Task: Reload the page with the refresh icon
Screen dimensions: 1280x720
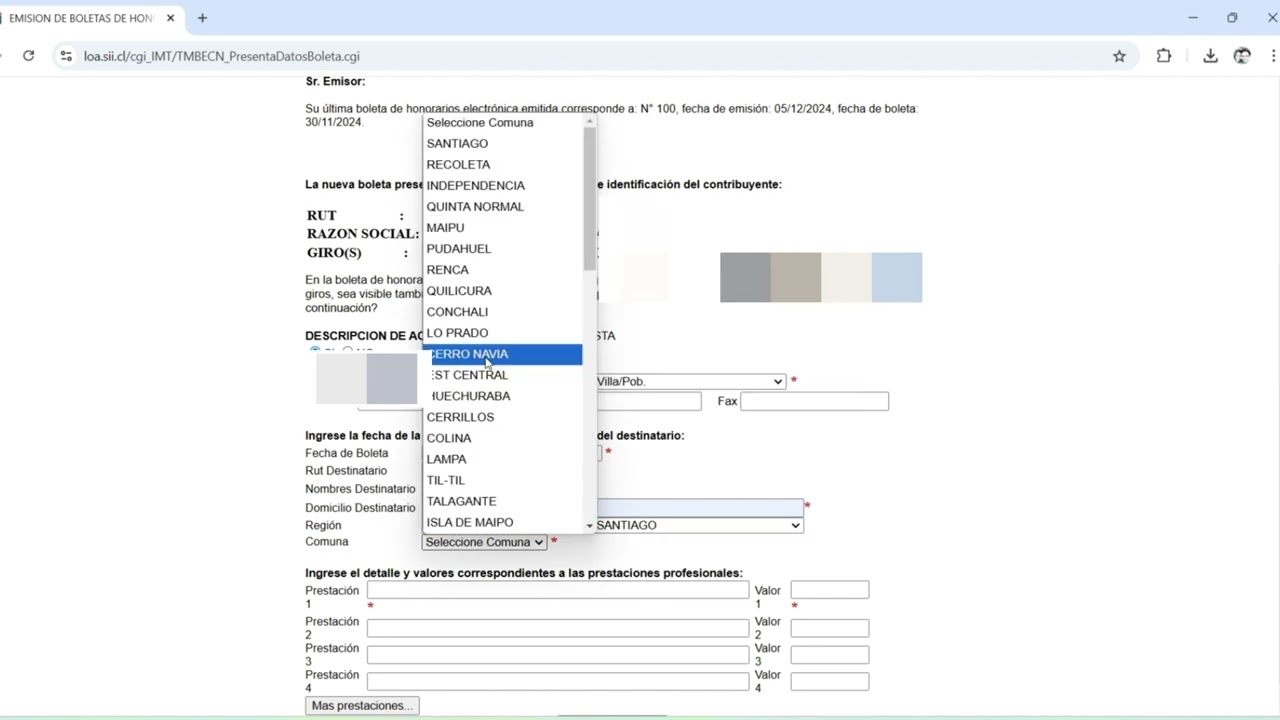Action: (29, 56)
